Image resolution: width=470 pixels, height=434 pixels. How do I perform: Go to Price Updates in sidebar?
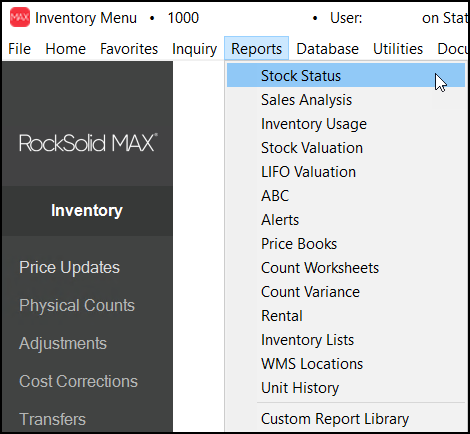[x=69, y=267]
